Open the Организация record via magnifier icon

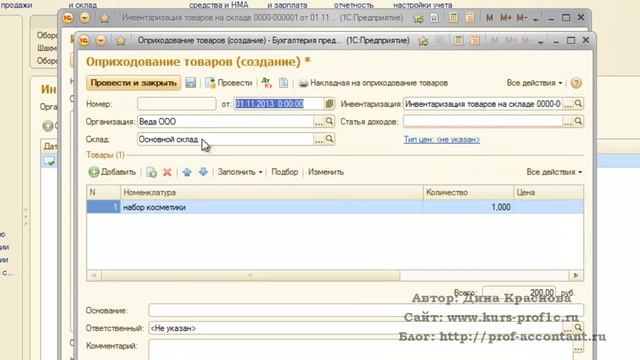(329, 122)
